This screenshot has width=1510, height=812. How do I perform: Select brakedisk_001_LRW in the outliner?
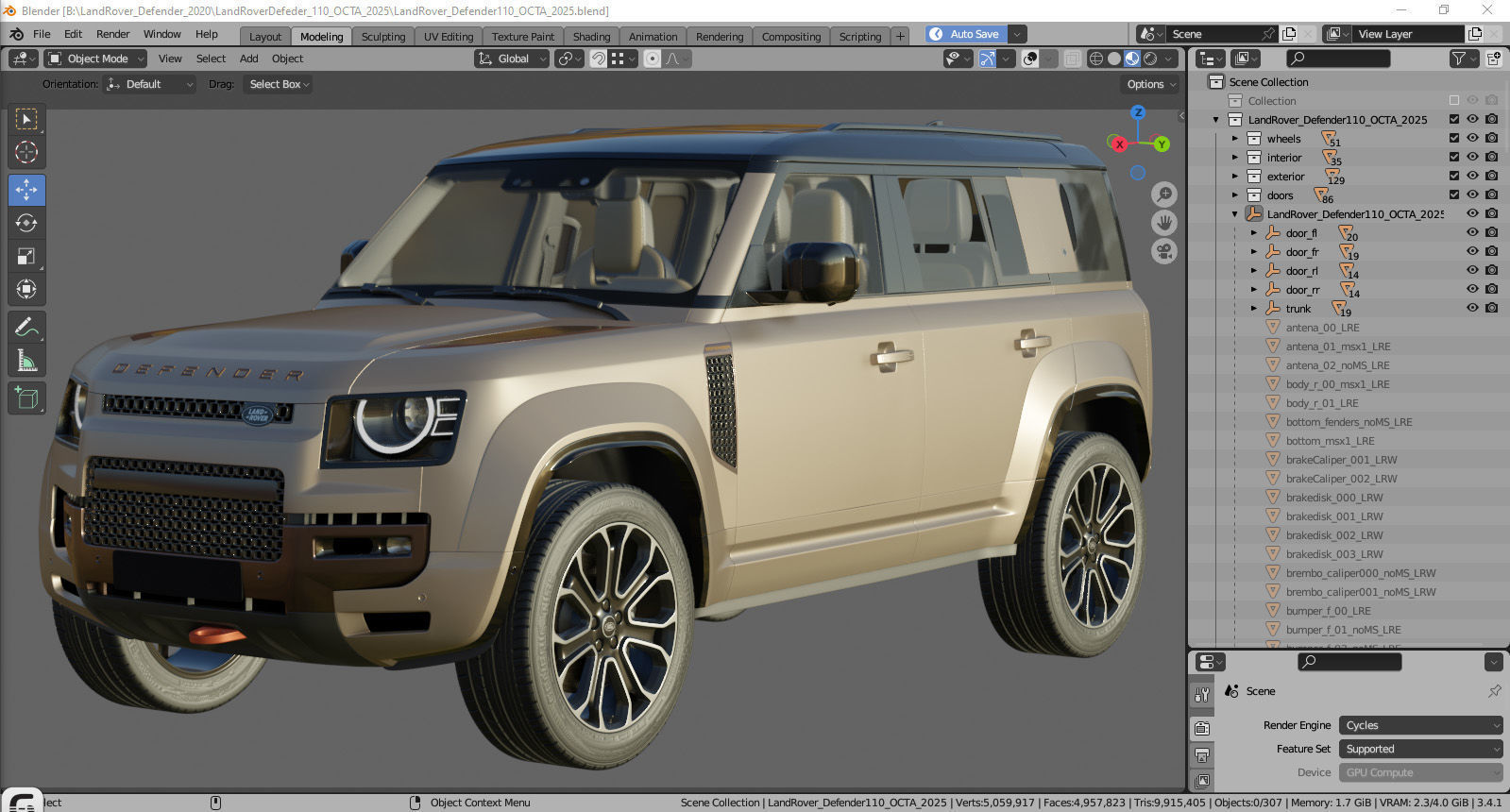tap(1333, 516)
